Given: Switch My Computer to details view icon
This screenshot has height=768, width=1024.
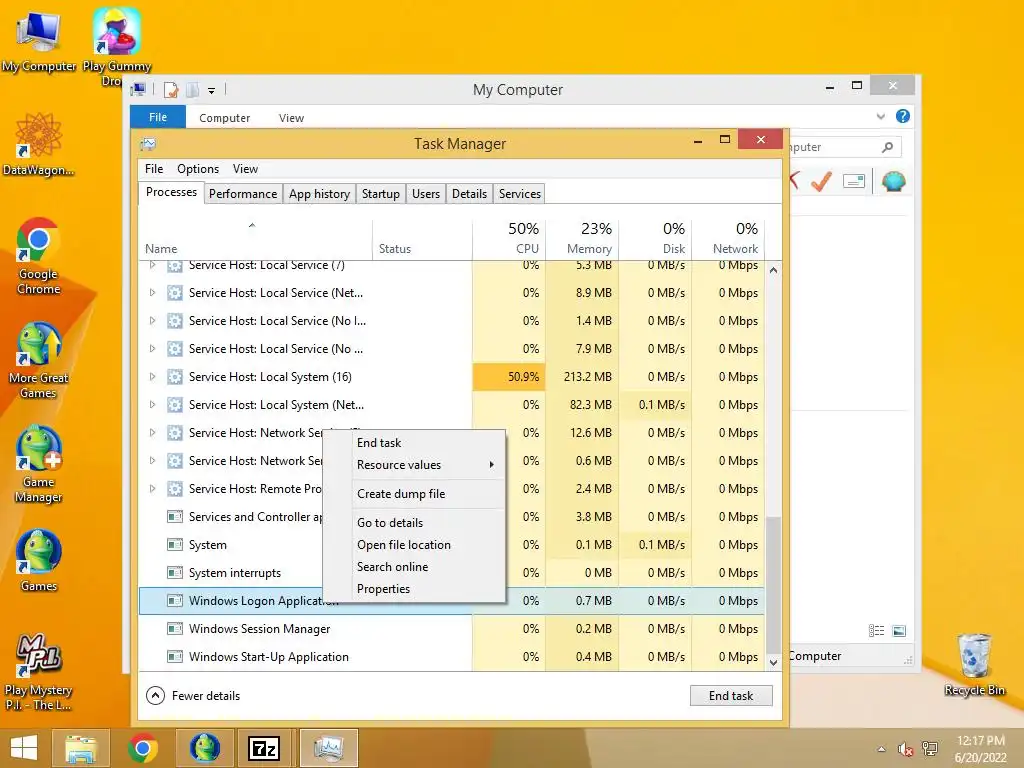Looking at the screenshot, I should [876, 630].
